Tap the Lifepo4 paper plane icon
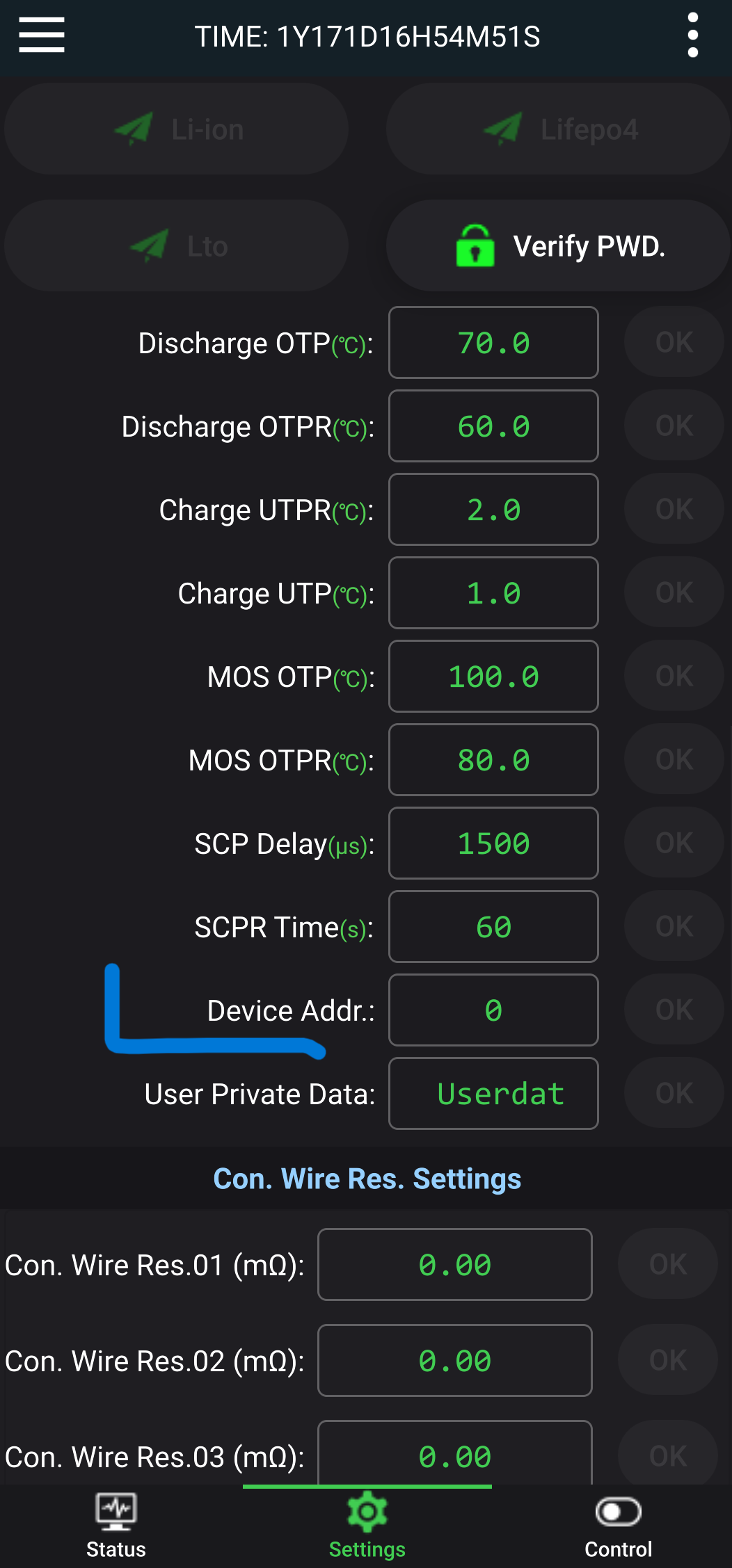Image resolution: width=732 pixels, height=1568 pixels. (502, 129)
